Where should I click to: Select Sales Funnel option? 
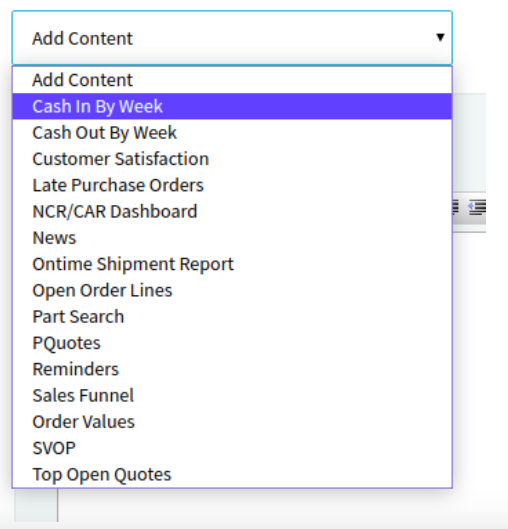[x=232, y=396]
